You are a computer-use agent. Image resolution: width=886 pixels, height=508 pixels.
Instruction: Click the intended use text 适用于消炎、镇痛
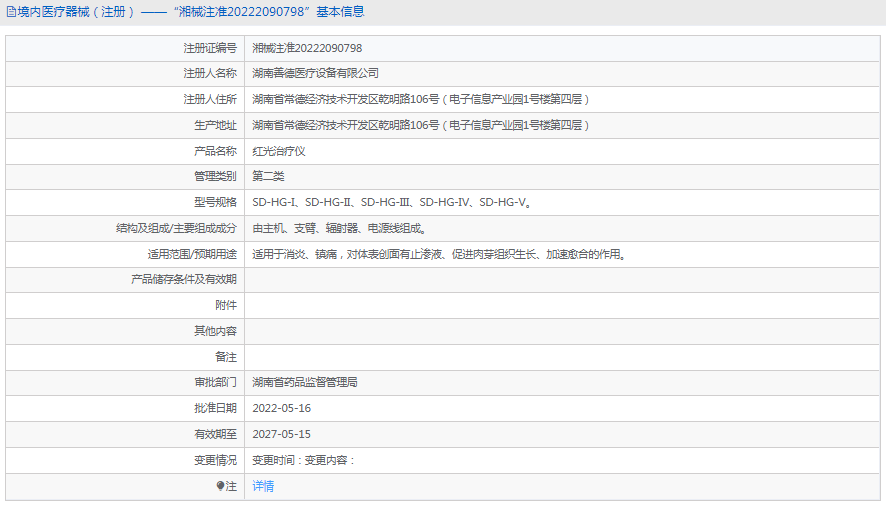click(294, 254)
